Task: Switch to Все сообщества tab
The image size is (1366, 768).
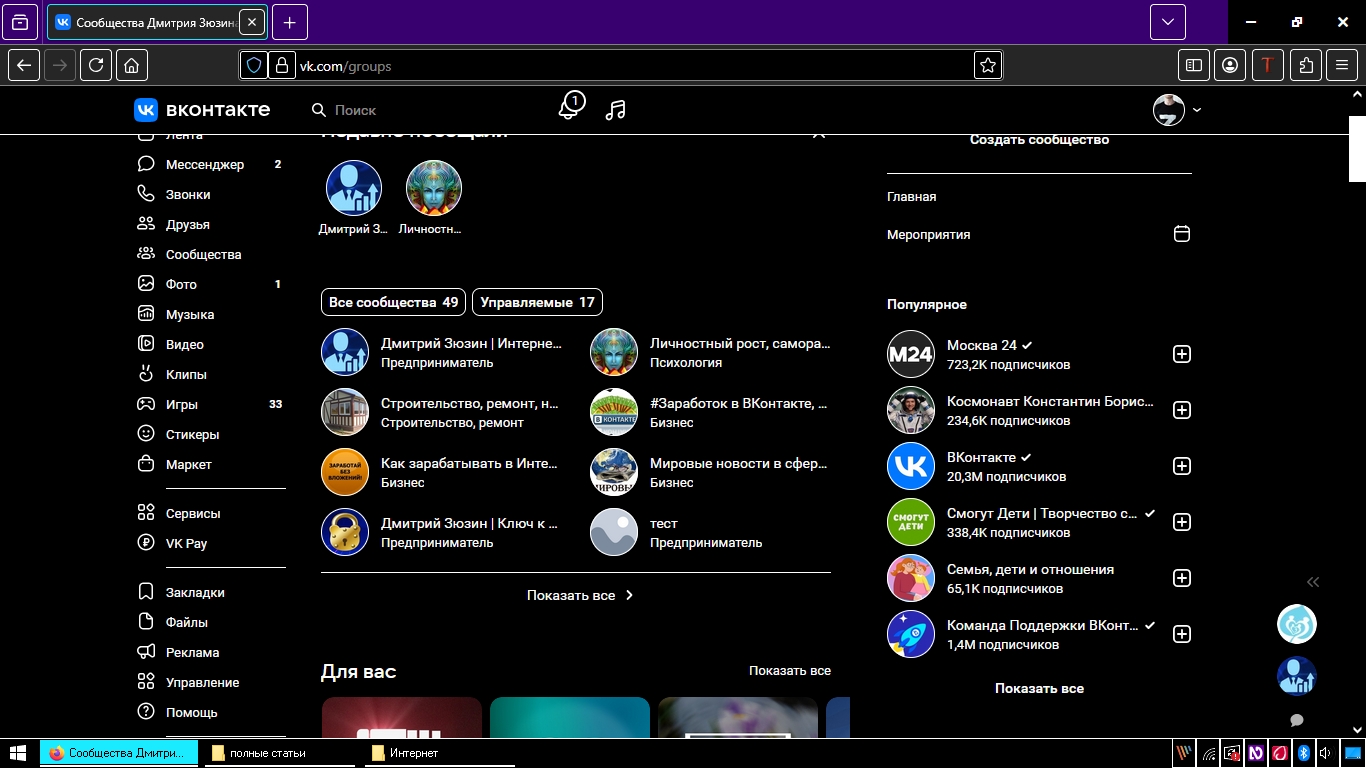Action: point(394,302)
